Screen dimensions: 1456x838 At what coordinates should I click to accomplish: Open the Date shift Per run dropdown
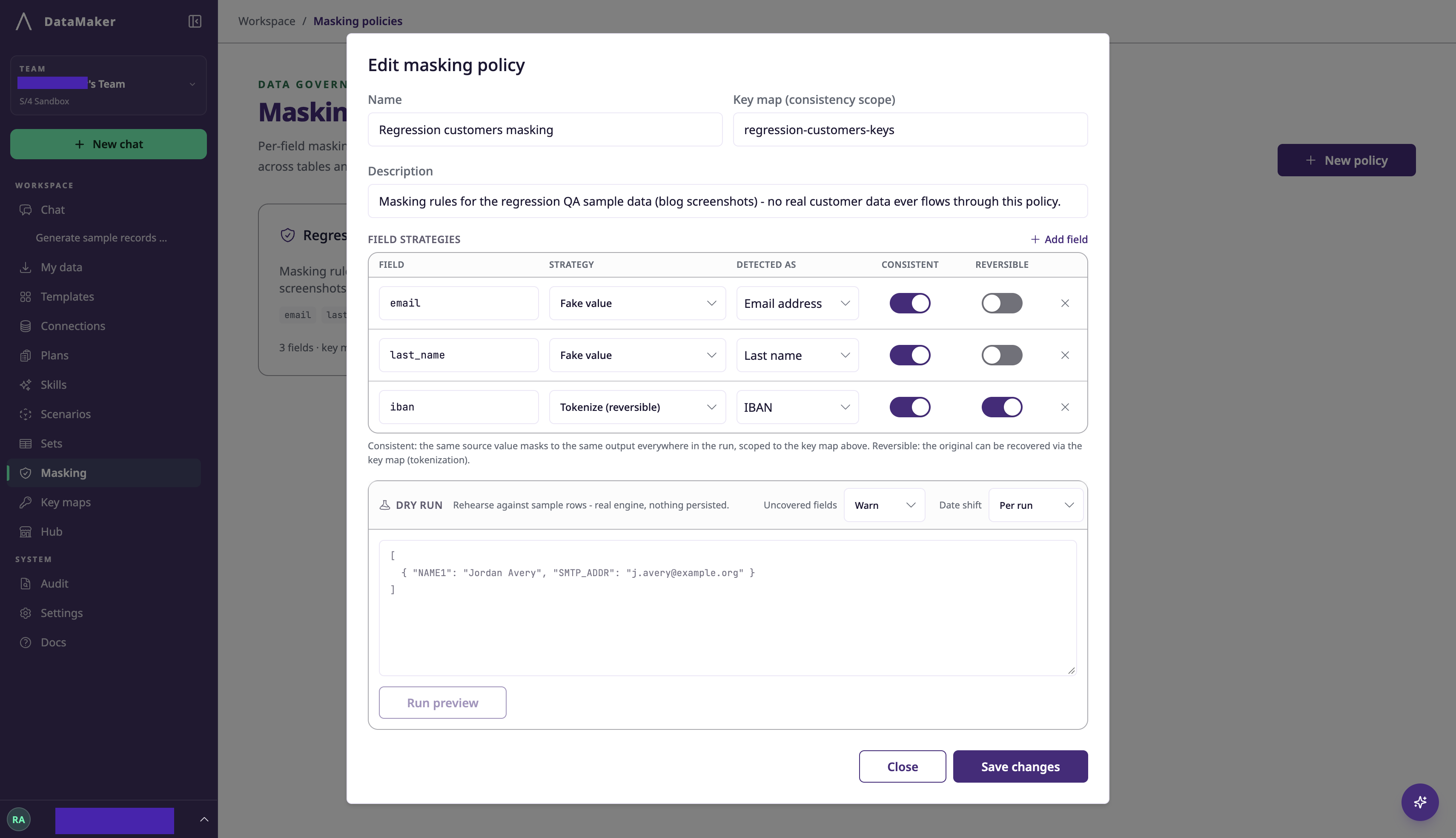pos(1035,505)
